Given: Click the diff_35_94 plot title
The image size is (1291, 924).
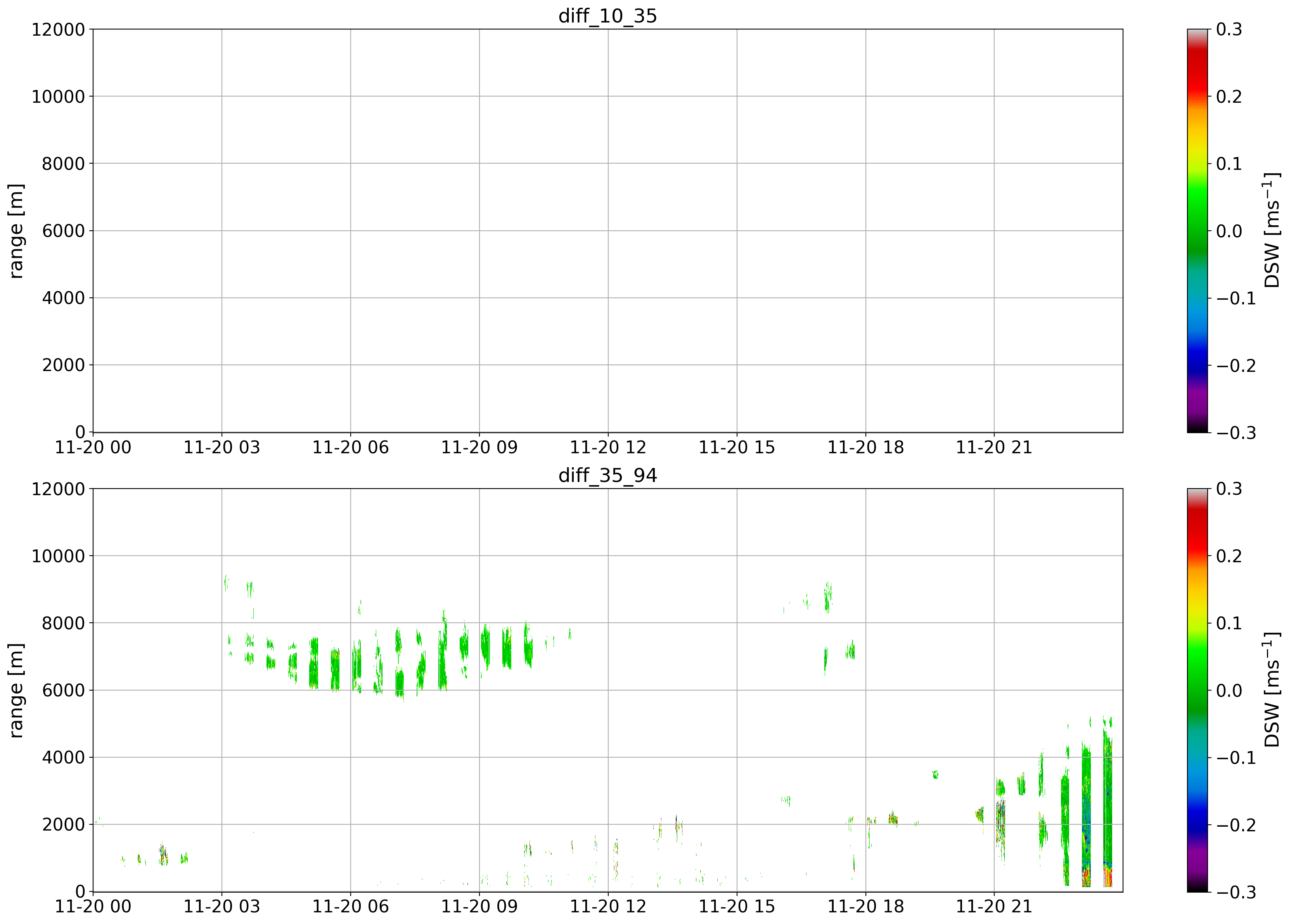Looking at the screenshot, I should coord(607,475).
